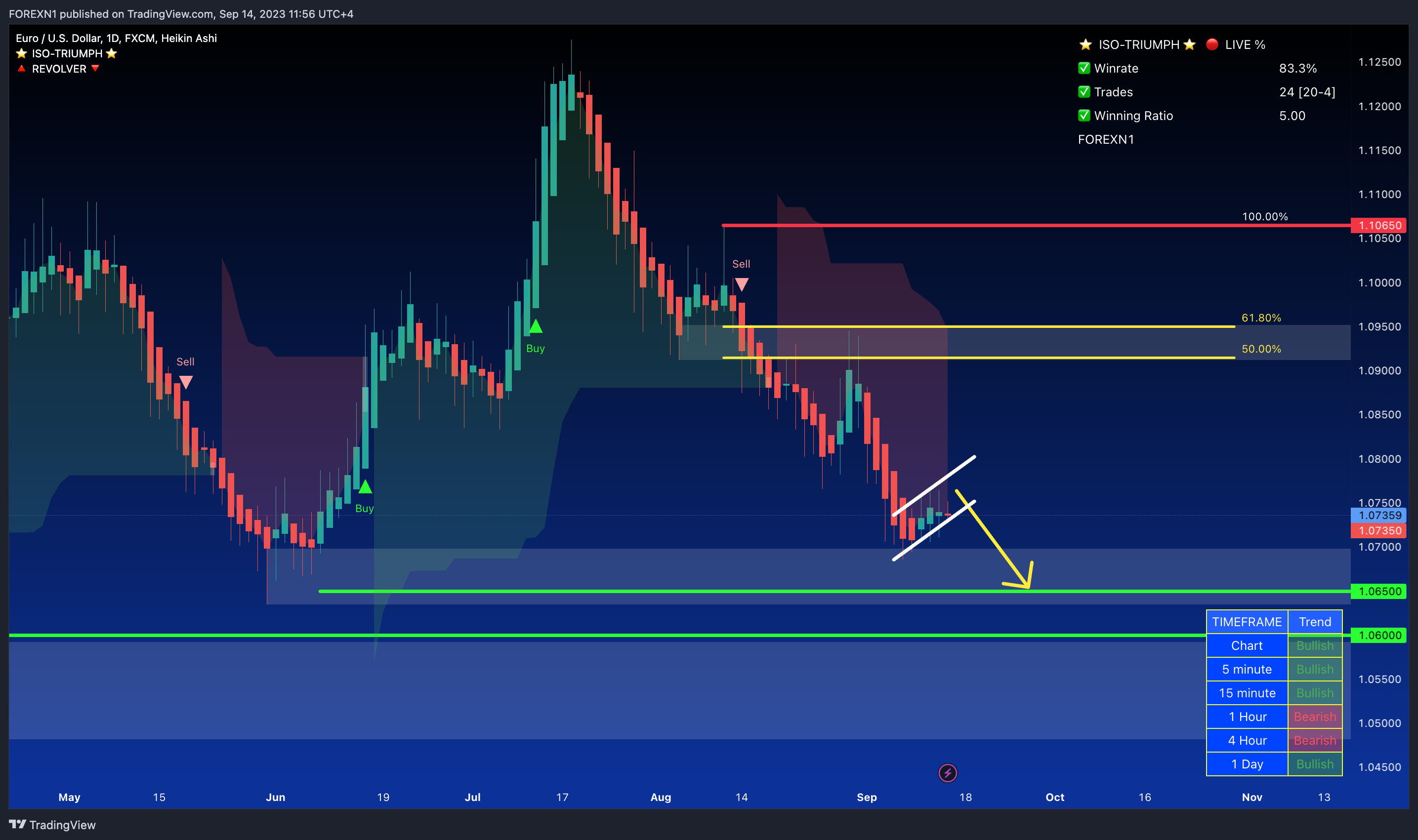Click the 5 minute timeframe cell
This screenshot has height=840, width=1418.
coord(1247,669)
